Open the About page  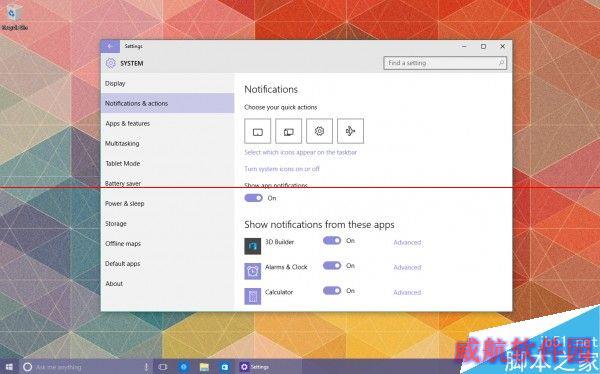pyautogui.click(x=168, y=284)
